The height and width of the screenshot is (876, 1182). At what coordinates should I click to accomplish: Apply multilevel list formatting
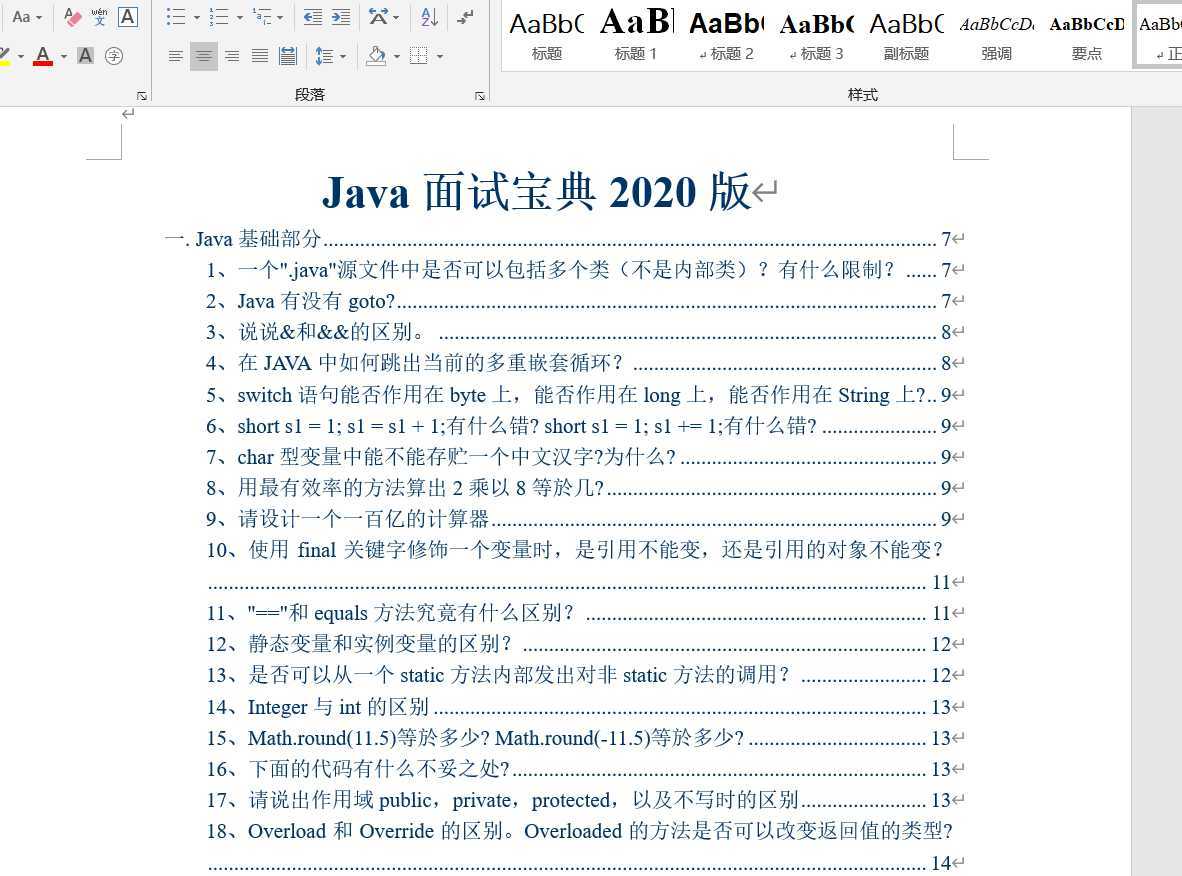[x=262, y=17]
